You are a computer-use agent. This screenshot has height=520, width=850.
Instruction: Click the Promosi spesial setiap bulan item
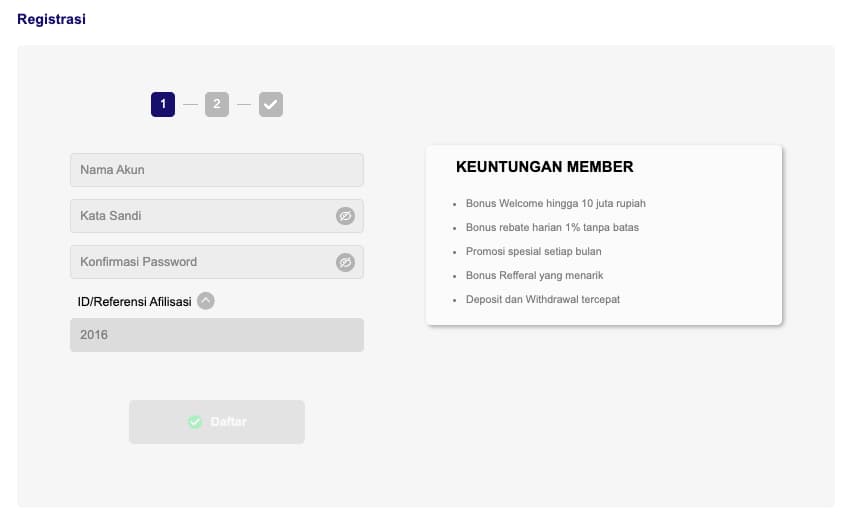click(x=533, y=252)
